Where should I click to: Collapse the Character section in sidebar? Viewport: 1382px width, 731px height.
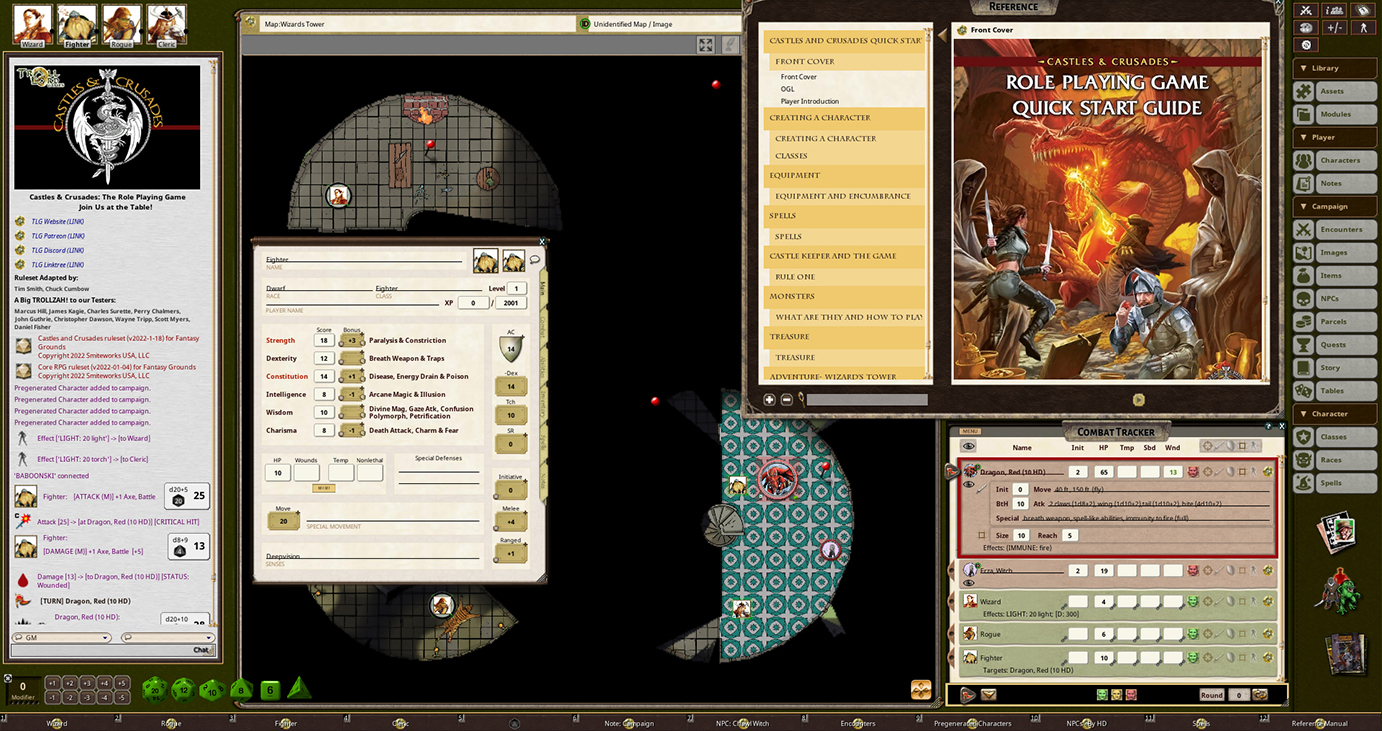coord(1335,413)
